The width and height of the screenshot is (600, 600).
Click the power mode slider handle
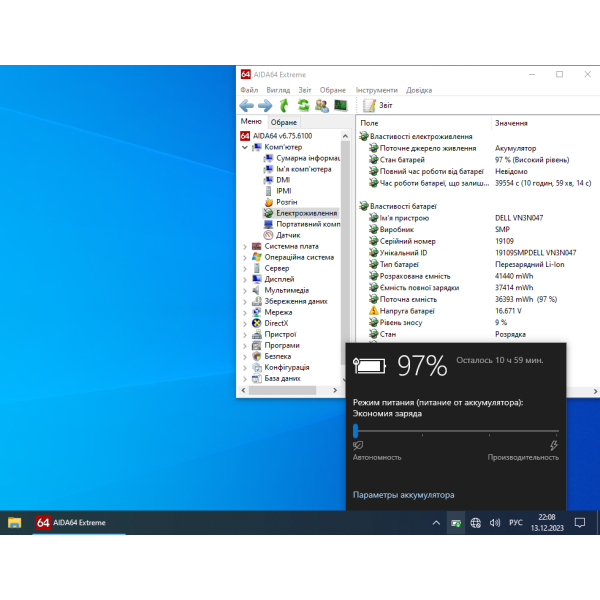pos(355,431)
